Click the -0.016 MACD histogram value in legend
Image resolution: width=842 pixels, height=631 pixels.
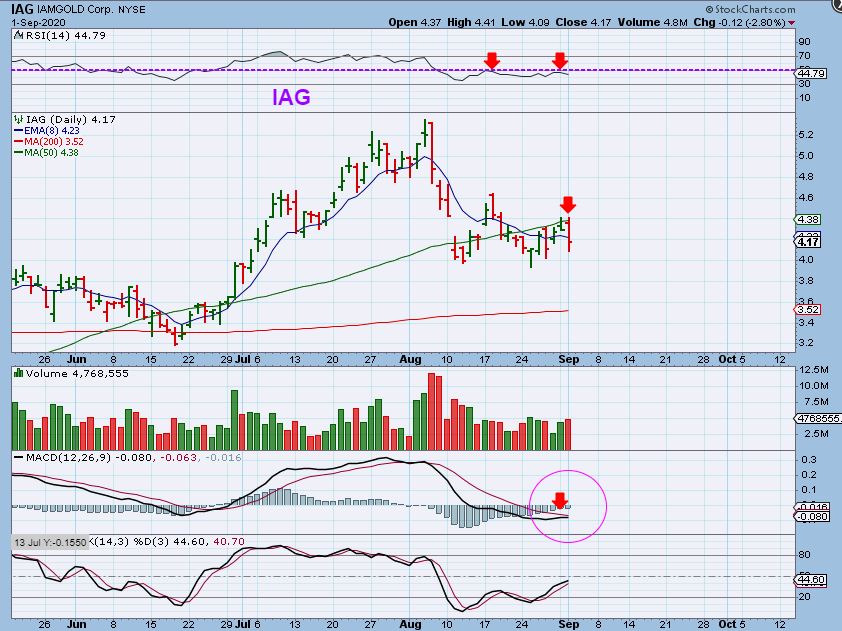223,458
